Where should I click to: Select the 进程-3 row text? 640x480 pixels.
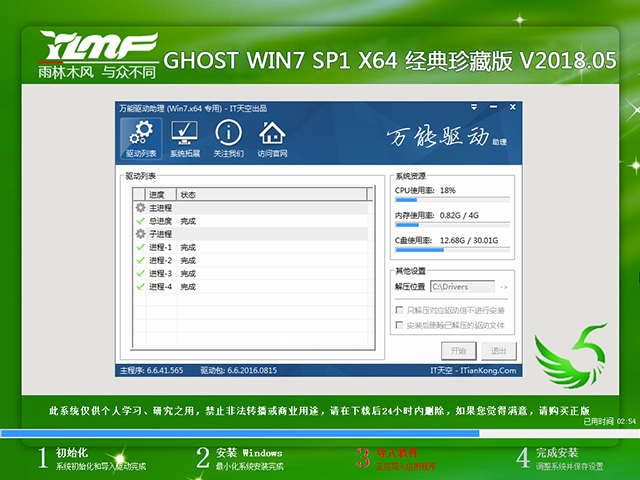160,273
